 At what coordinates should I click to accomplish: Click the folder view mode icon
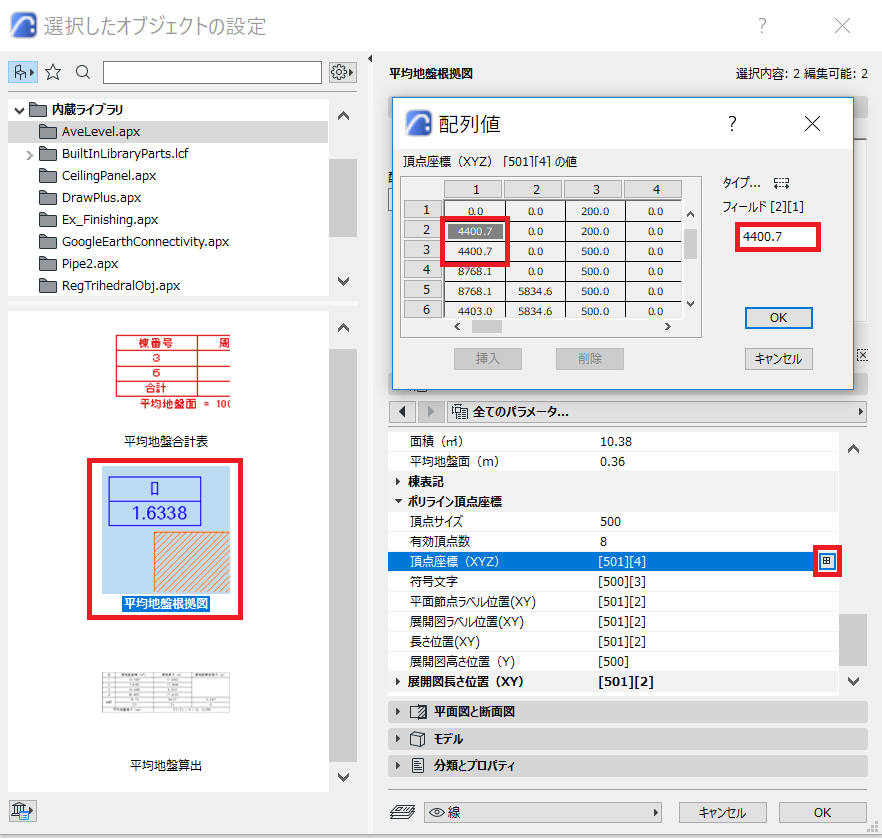click(x=23, y=73)
